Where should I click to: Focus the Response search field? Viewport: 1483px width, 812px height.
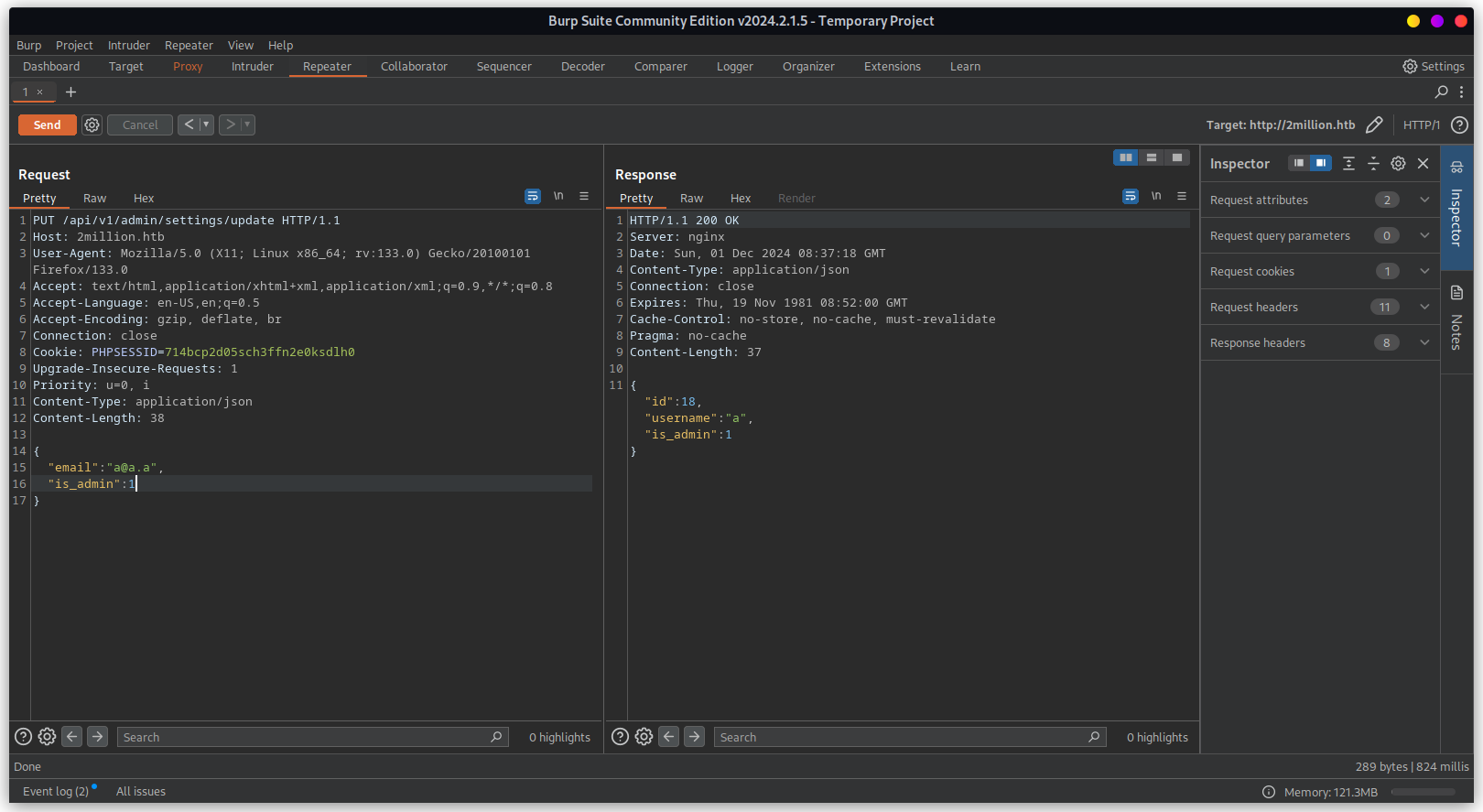(x=909, y=737)
